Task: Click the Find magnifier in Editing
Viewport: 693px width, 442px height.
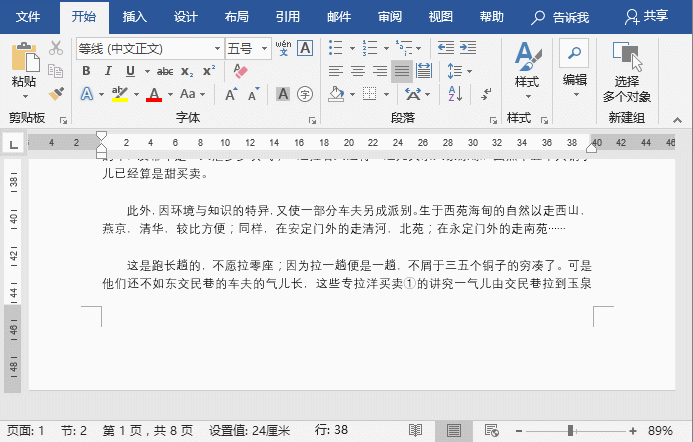Action: click(574, 53)
